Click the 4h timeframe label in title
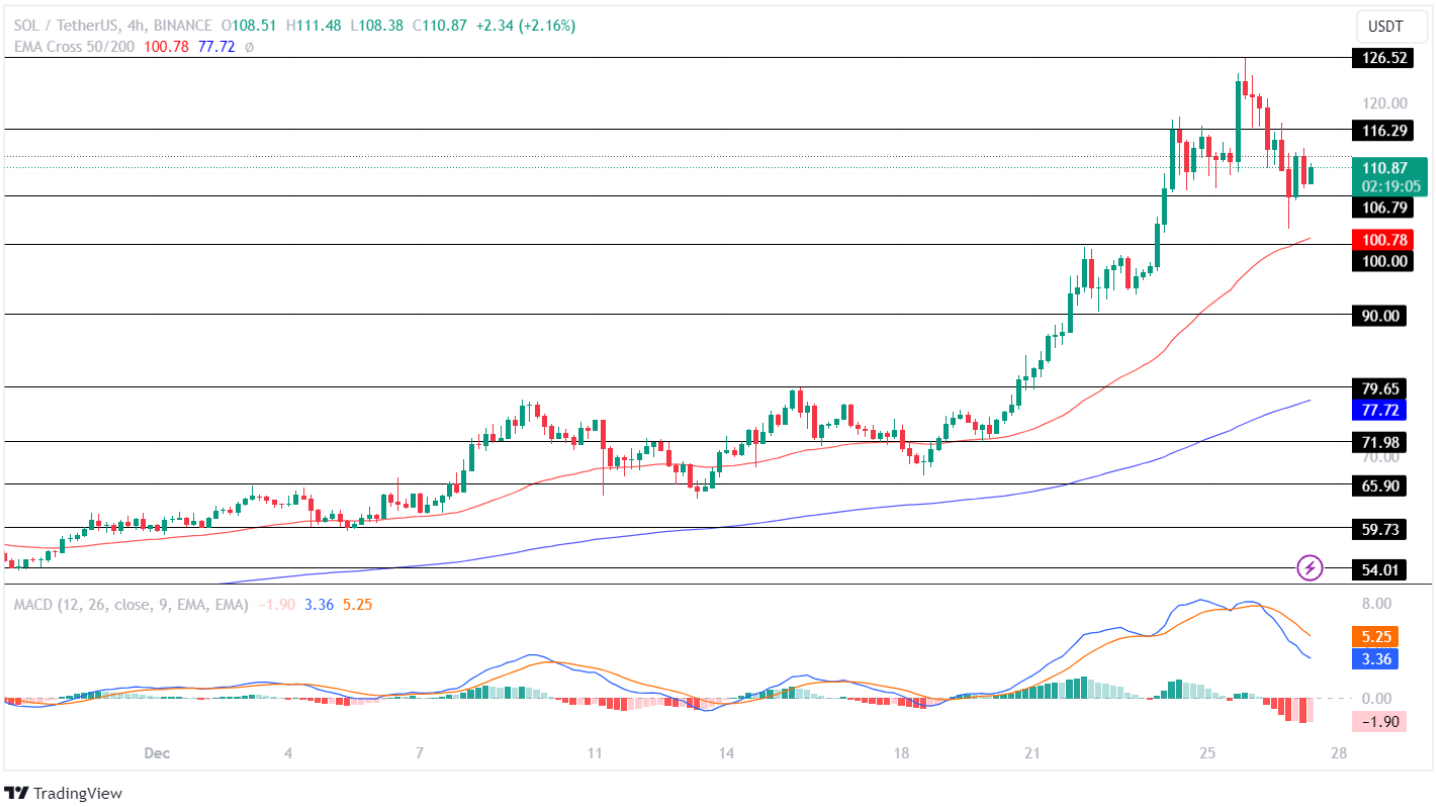Screen dimensions: 1436x807 (x=138, y=27)
